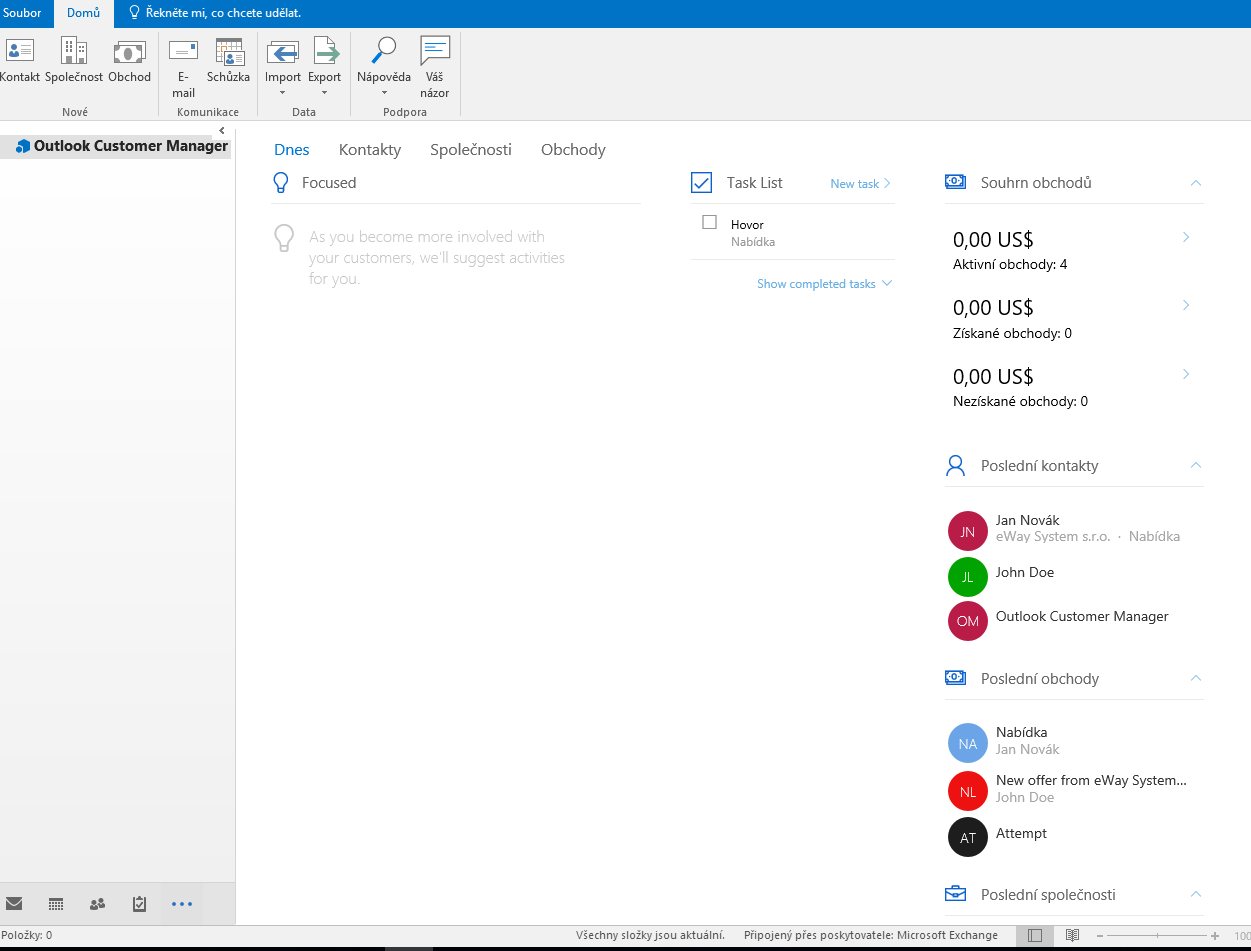The height and width of the screenshot is (951, 1251).
Task: Collapse the Poslední obchody section
Action: [x=1195, y=678]
